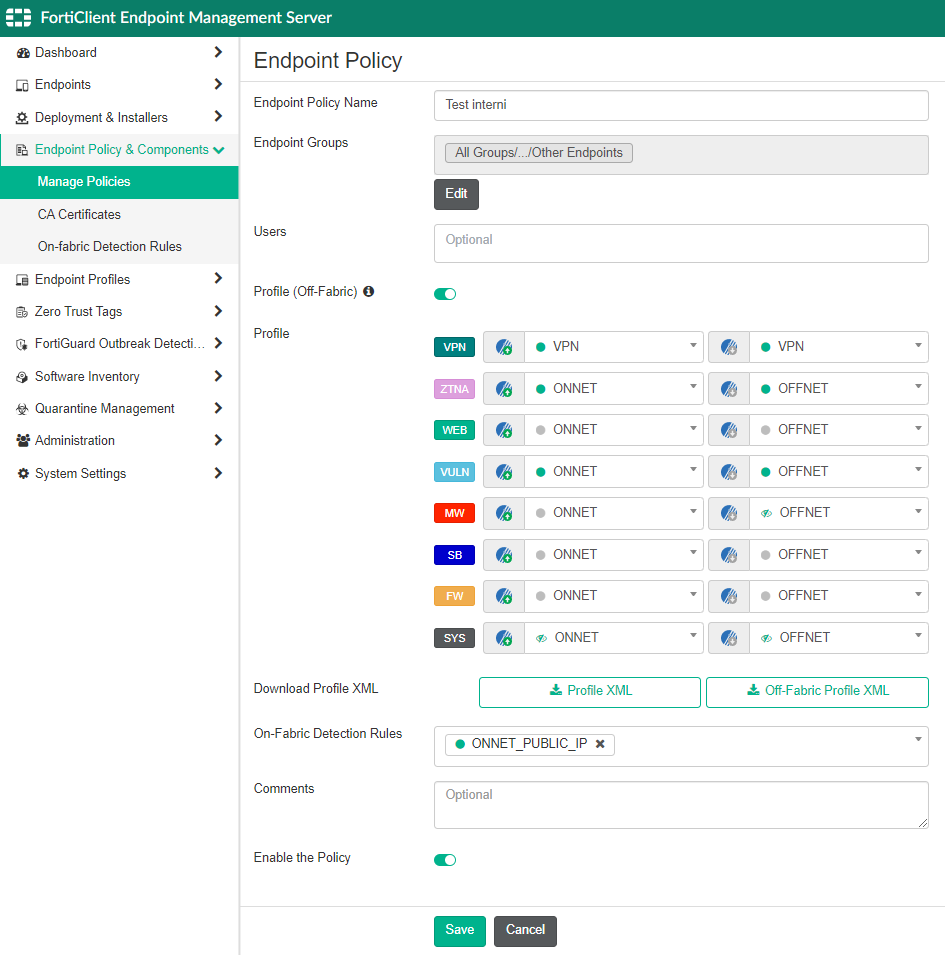
Task: Open the SYS ONNET profile dropdown
Action: click(614, 638)
